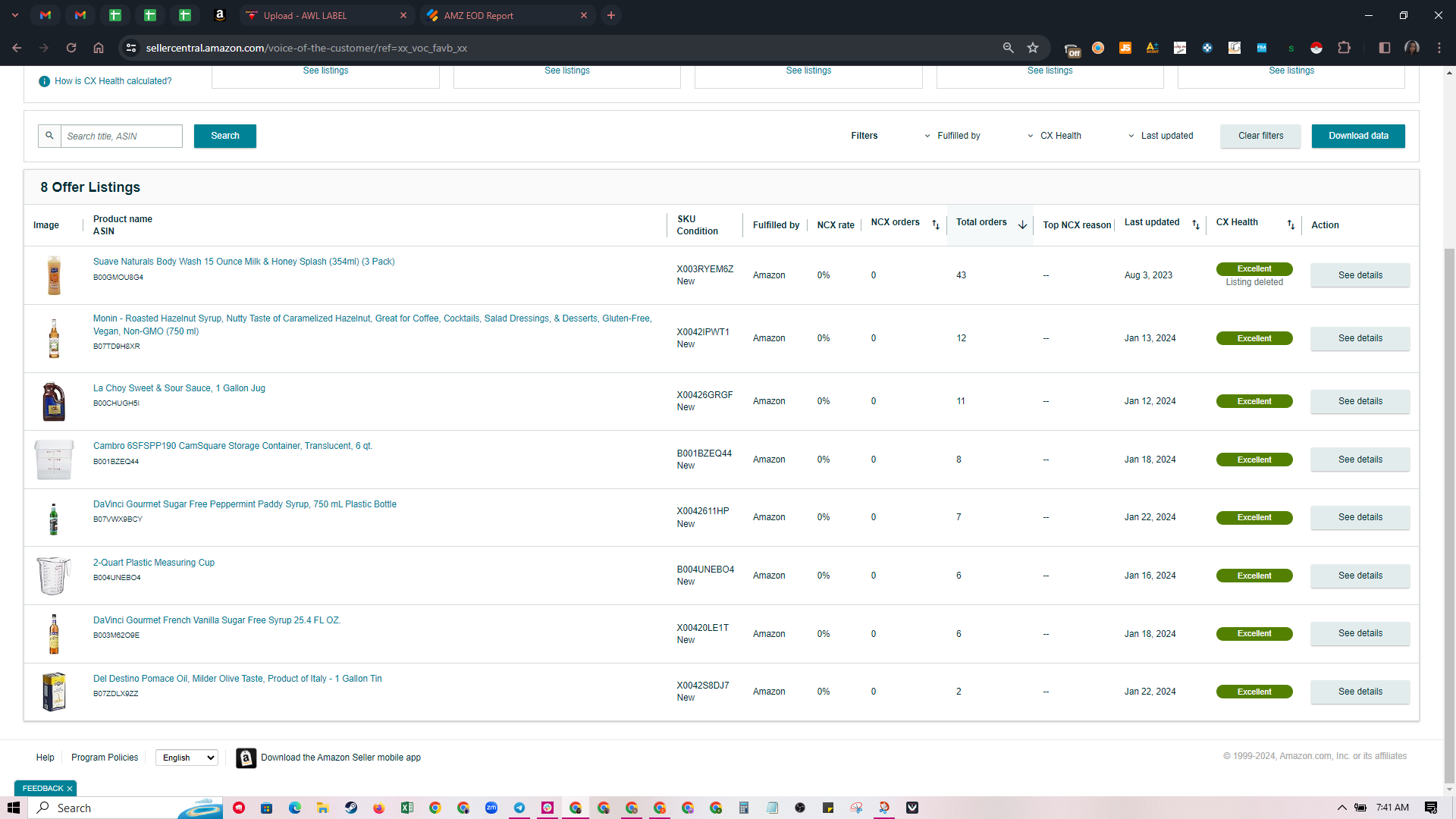The image size is (1456, 819).
Task: Open the browser home page
Action: point(99,48)
